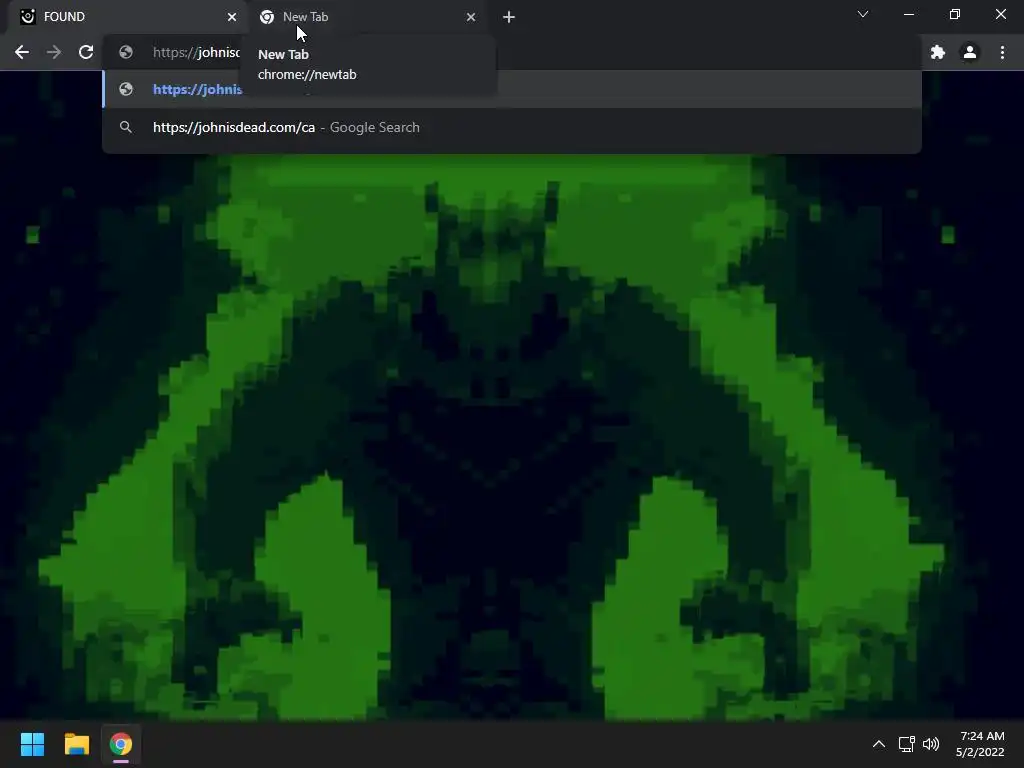Open the profile avatar menu
This screenshot has height=768, width=1024.
970,52
